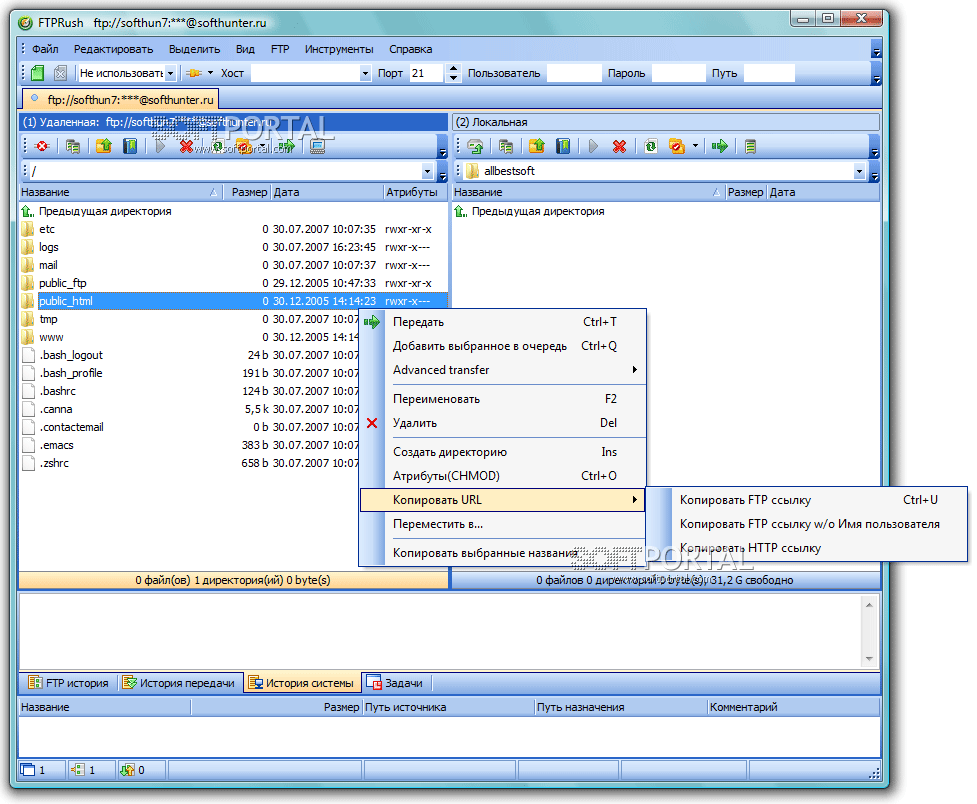Go up a directory in remote pane toolbar
The width and height of the screenshot is (977, 804).
103,146
